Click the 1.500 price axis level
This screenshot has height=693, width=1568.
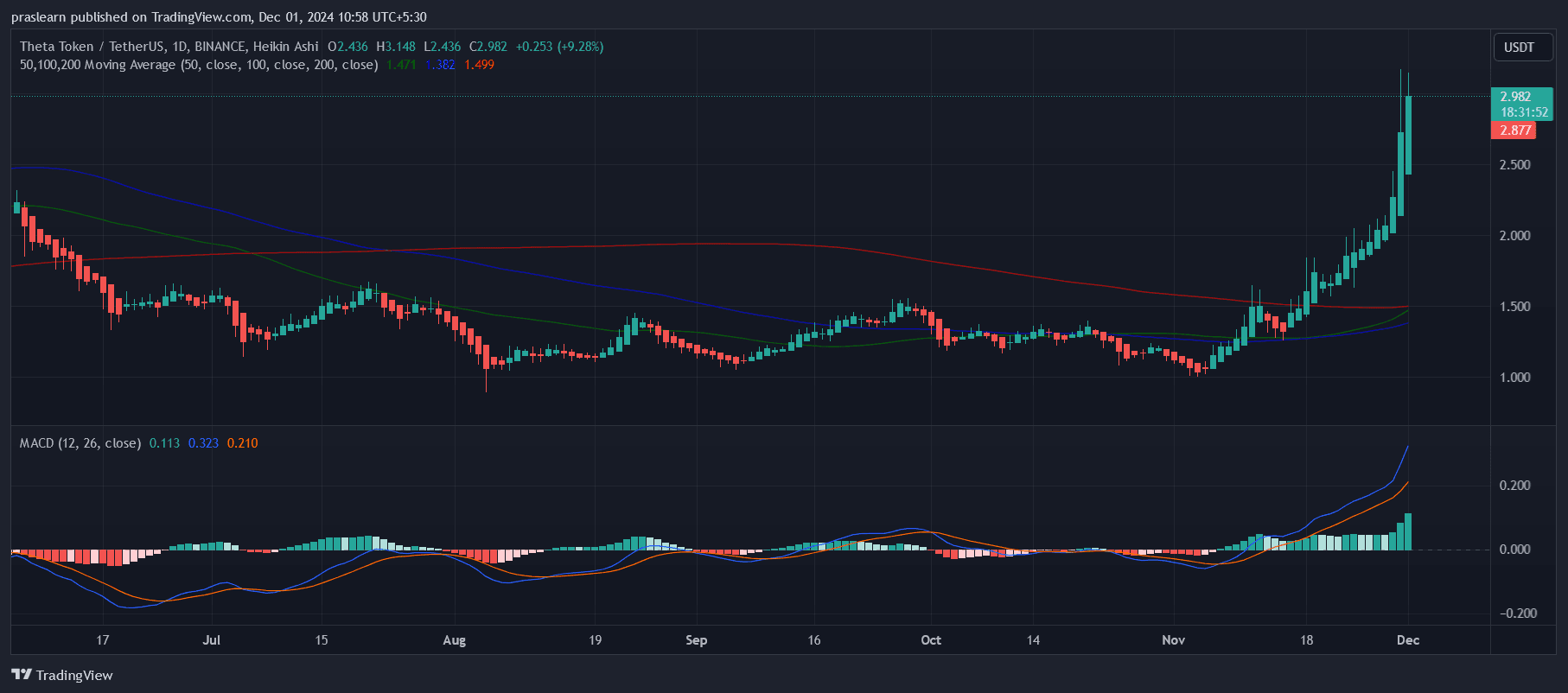1515,307
